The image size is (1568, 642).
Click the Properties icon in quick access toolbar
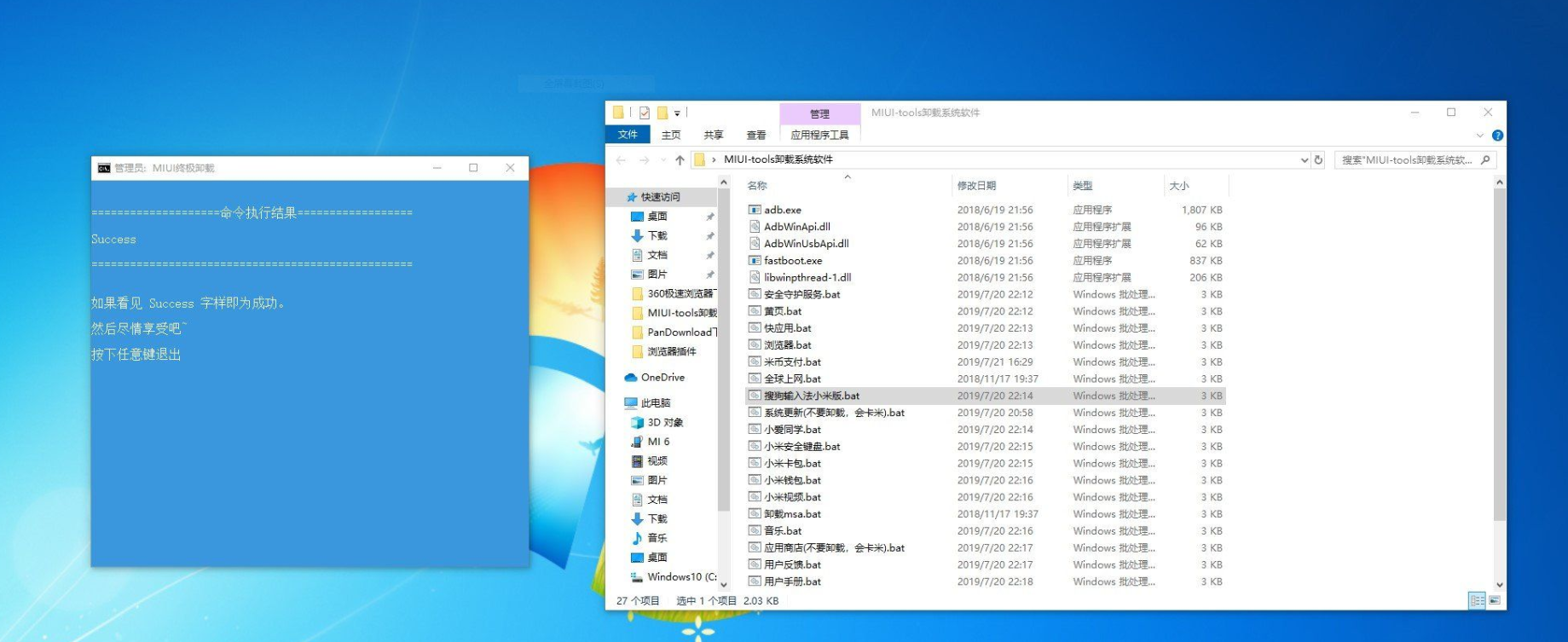pyautogui.click(x=645, y=113)
